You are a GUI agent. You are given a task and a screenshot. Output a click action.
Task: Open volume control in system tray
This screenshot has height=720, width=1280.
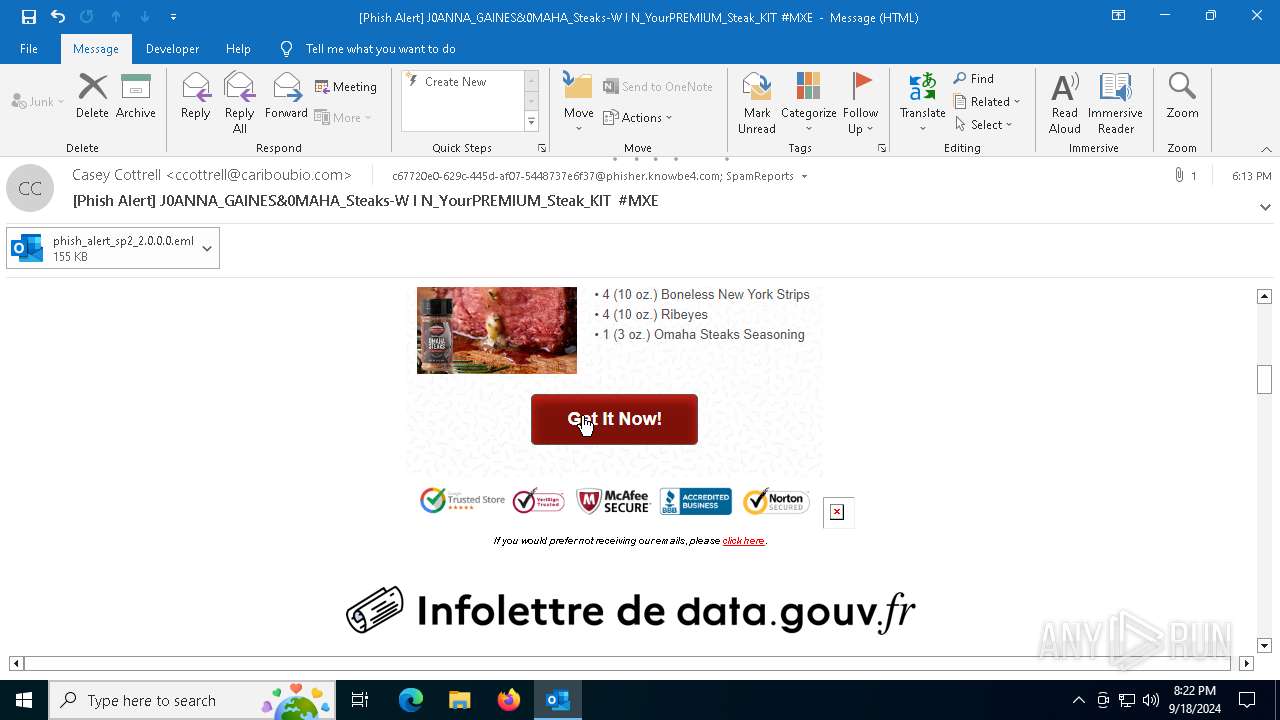coord(1151,700)
